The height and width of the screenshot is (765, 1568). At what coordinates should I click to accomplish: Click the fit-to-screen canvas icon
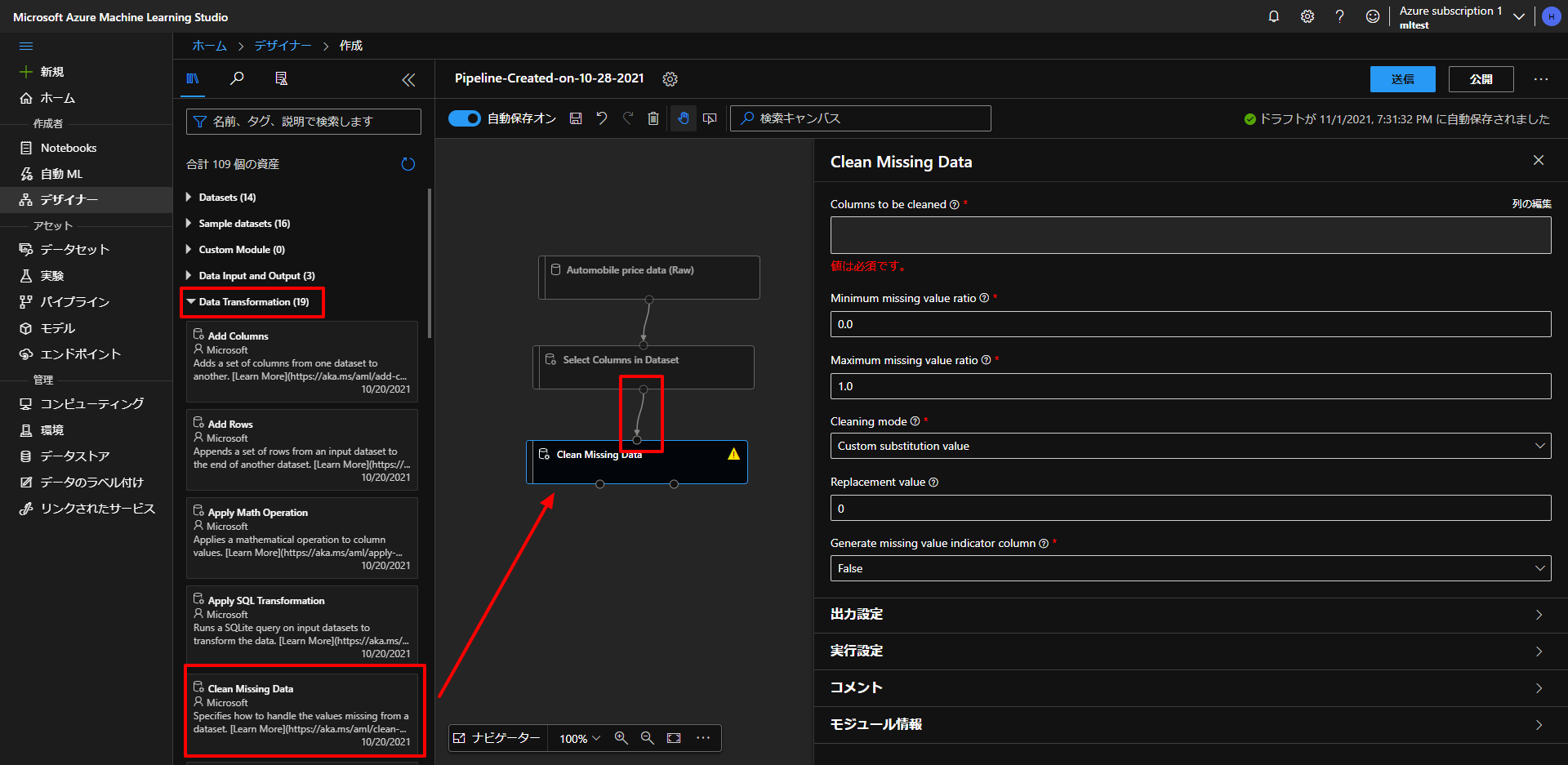click(x=674, y=738)
